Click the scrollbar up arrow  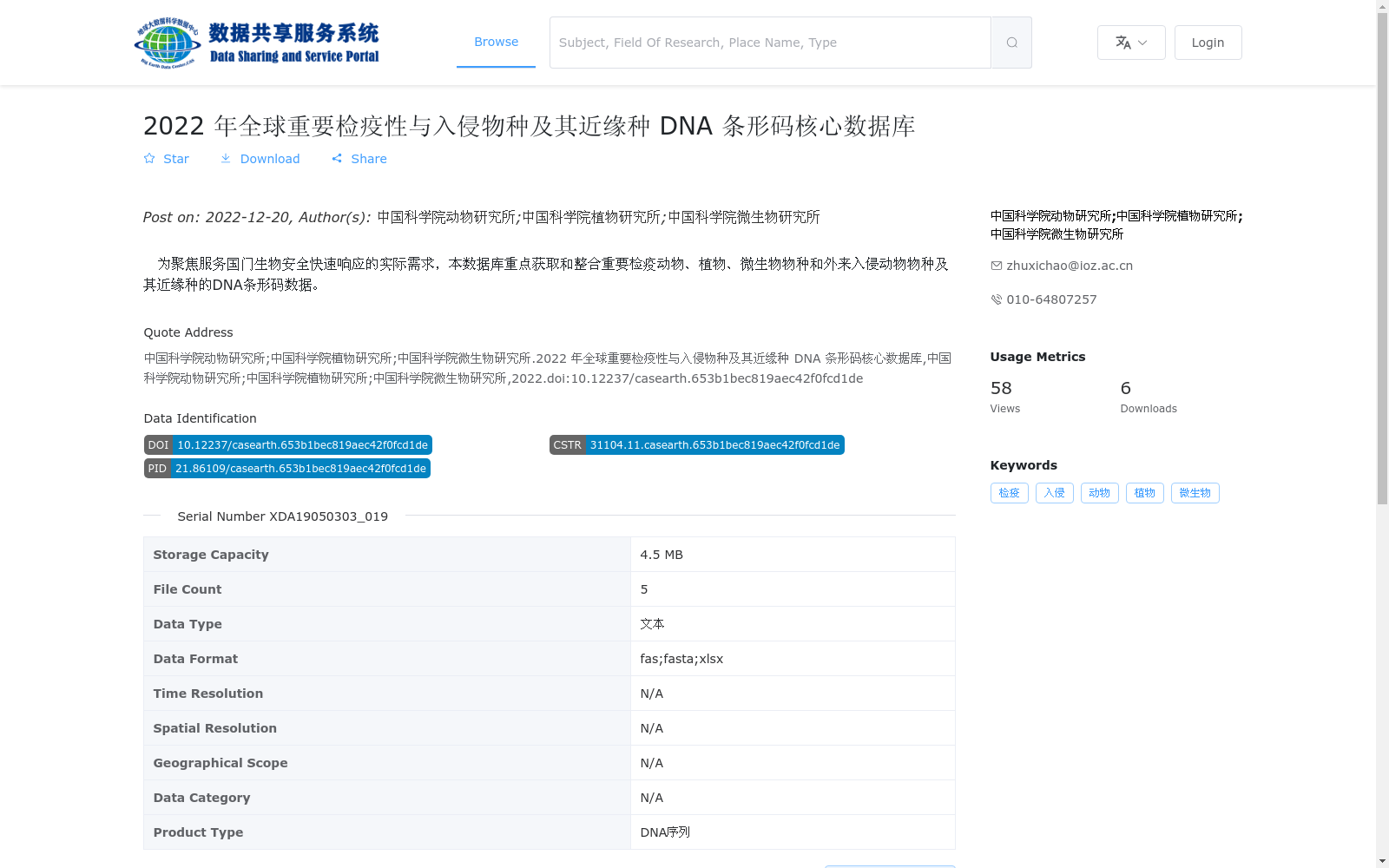pos(1382,6)
